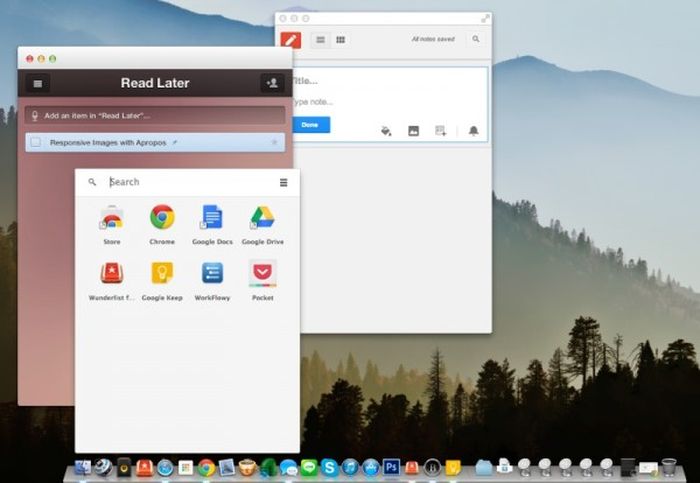Open Skype from the Dock
700x483 pixels.
329,468
